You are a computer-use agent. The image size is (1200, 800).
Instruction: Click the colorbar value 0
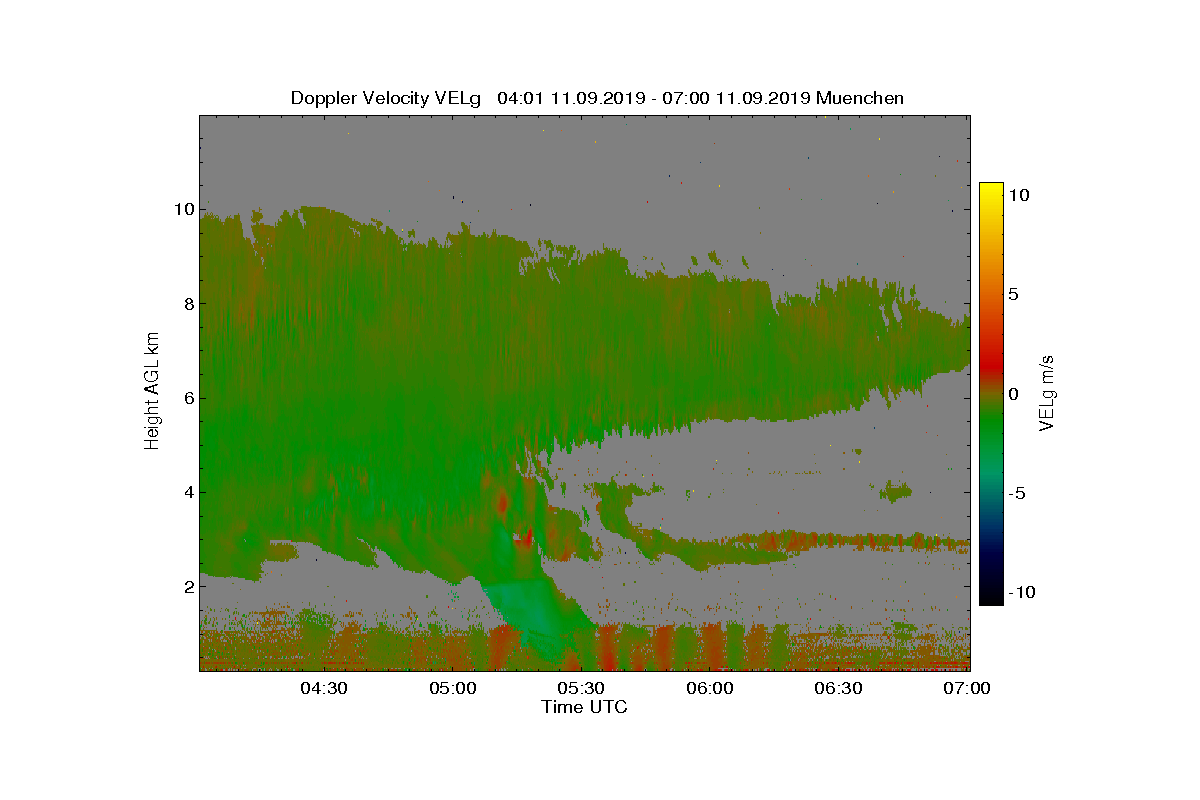point(1013,394)
